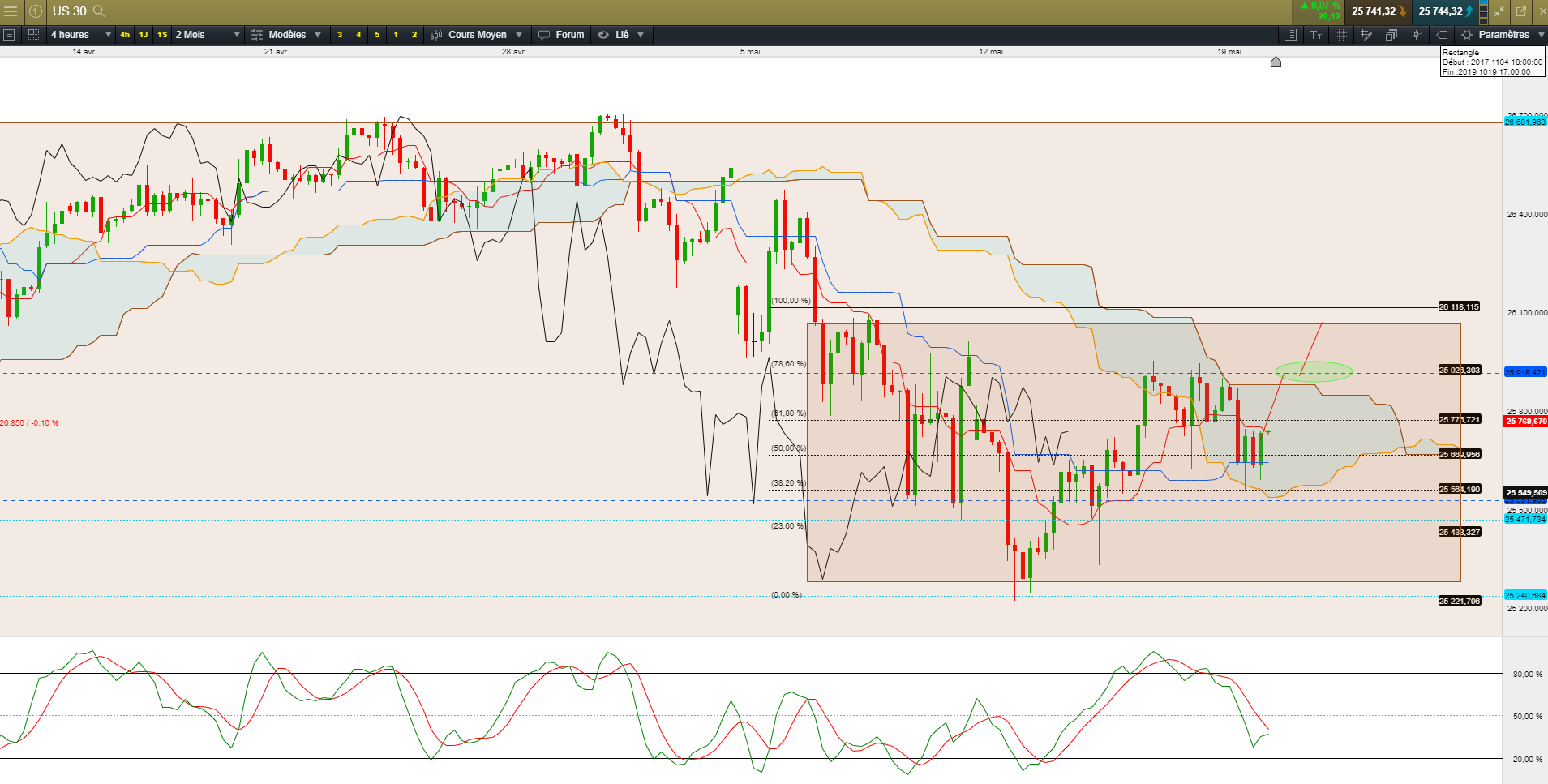
Task: Open the right-aligned list icon in the toolbar
Action: tap(1292, 35)
